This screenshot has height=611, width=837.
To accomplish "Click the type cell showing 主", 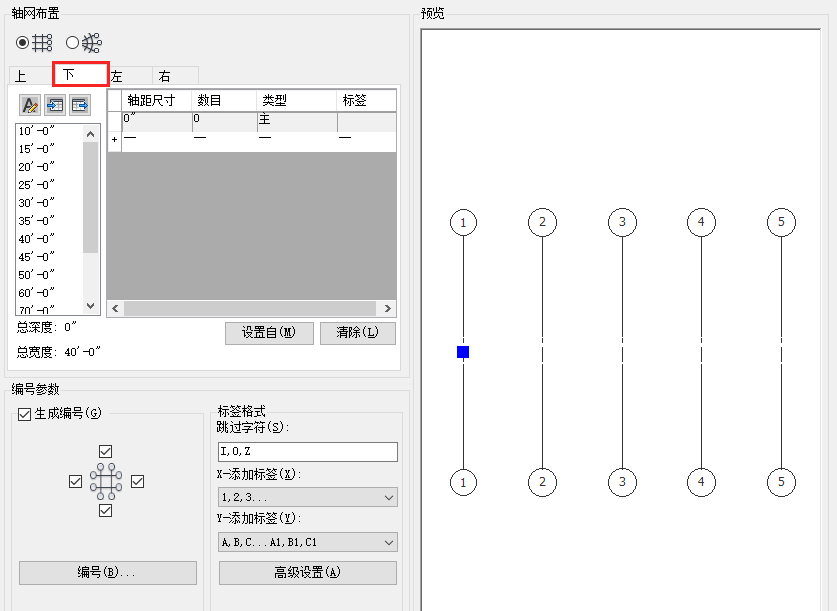I will [297, 122].
